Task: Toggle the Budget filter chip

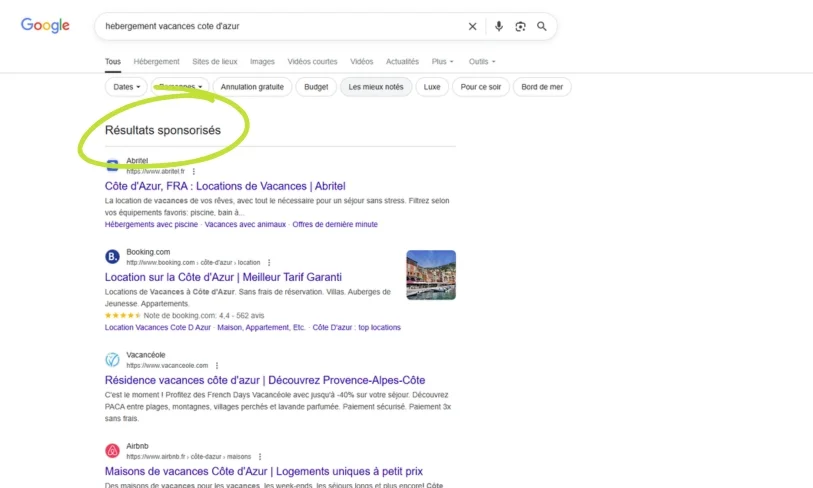Action: [316, 87]
